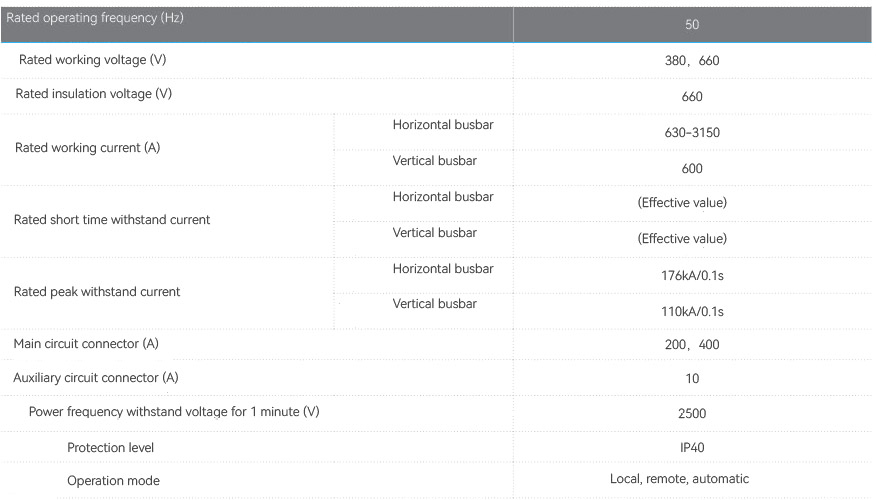Click the Rated working current (A) label
Screen dimensions: 876x500
pos(87,148)
